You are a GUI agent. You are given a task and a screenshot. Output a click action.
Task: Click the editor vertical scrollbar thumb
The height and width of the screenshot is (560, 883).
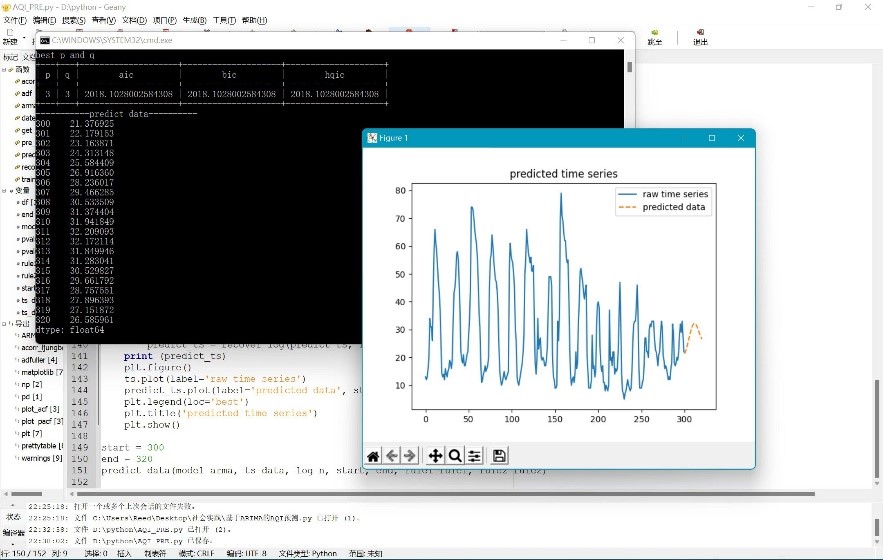point(877,430)
